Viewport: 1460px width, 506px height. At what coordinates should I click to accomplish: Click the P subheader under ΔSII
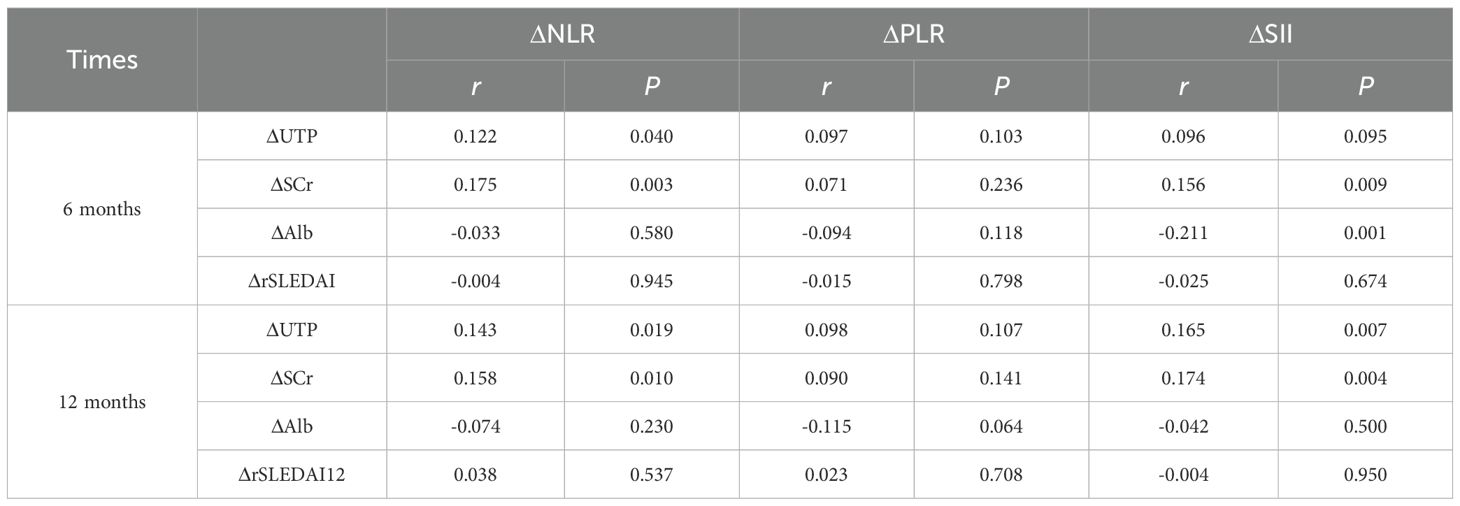click(1365, 86)
